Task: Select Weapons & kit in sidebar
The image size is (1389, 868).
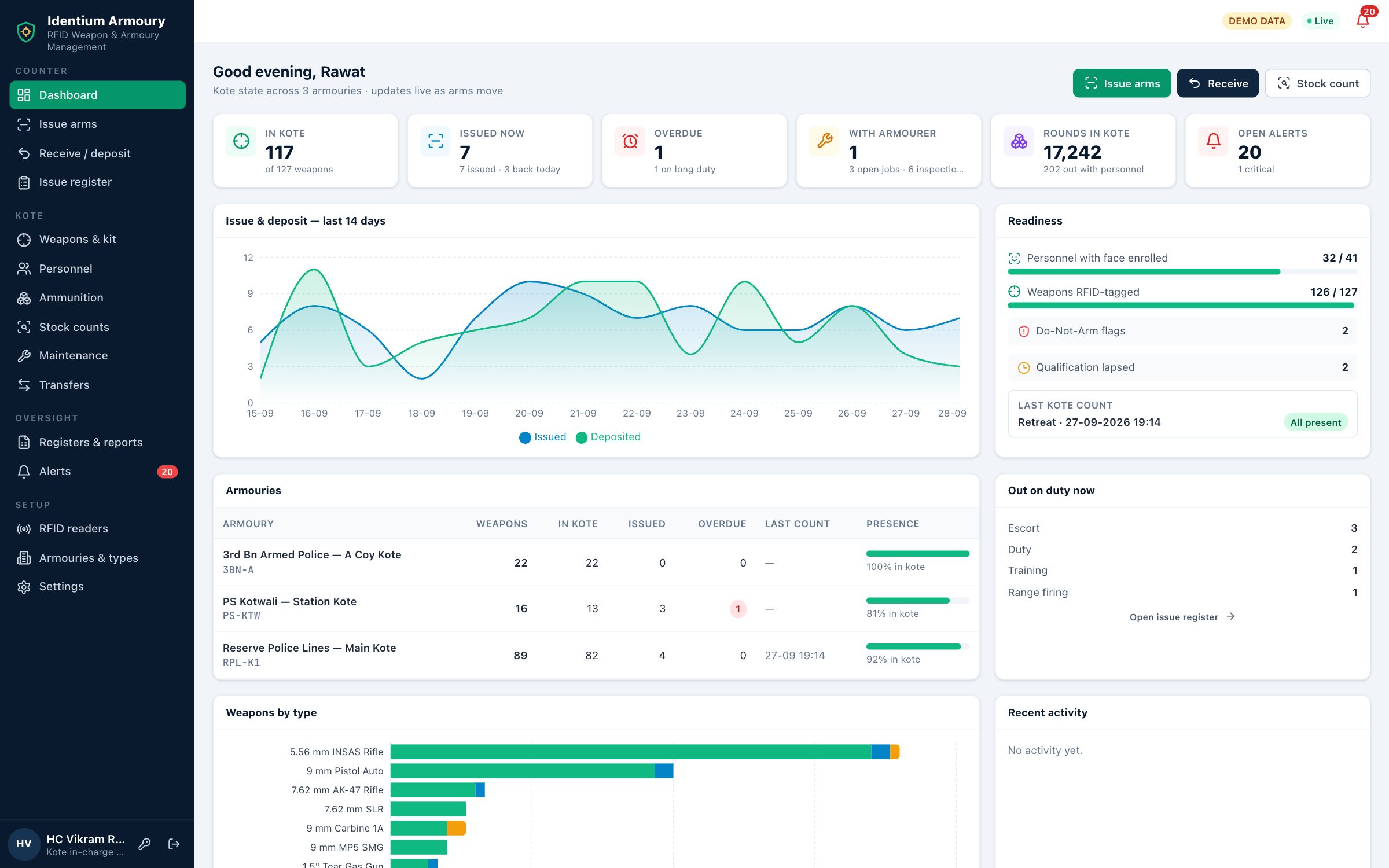Action: [x=97, y=240]
